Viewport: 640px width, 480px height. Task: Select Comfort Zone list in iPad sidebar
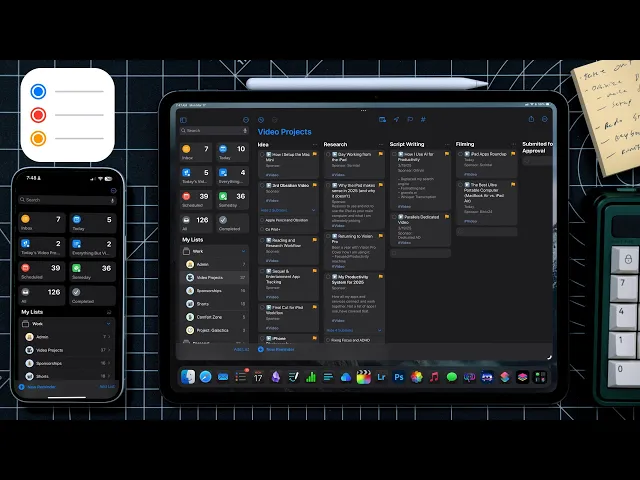coord(215,317)
